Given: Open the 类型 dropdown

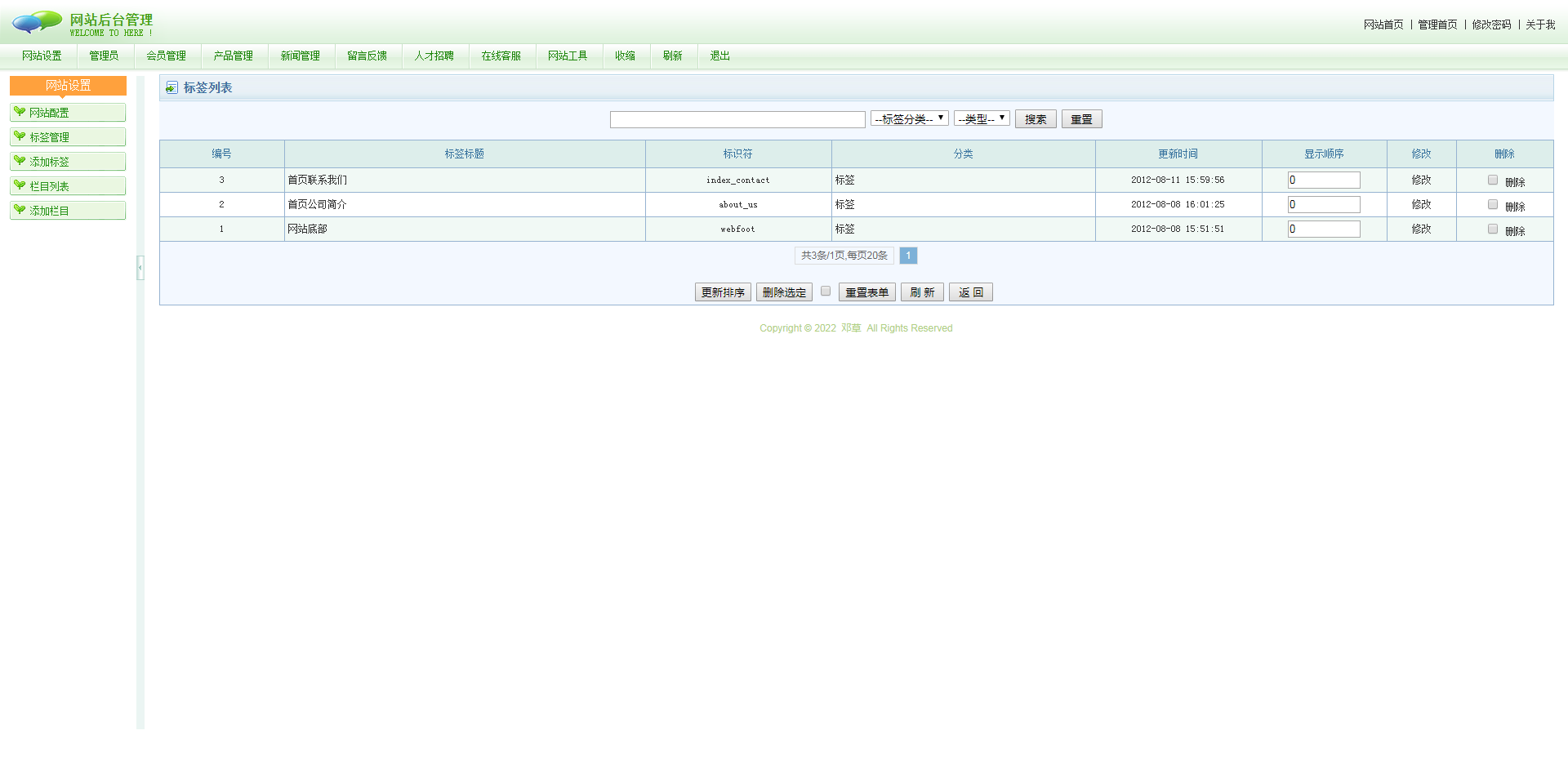Looking at the screenshot, I should click(982, 118).
